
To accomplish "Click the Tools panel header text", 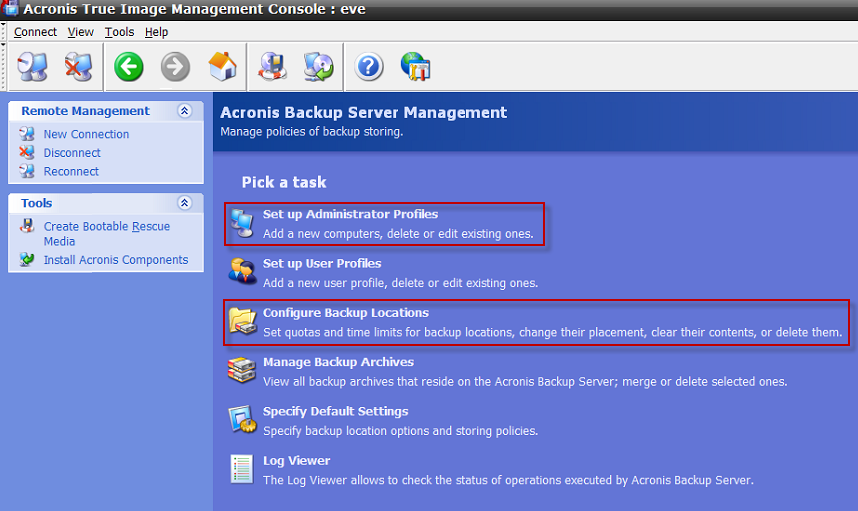I will [x=37, y=203].
